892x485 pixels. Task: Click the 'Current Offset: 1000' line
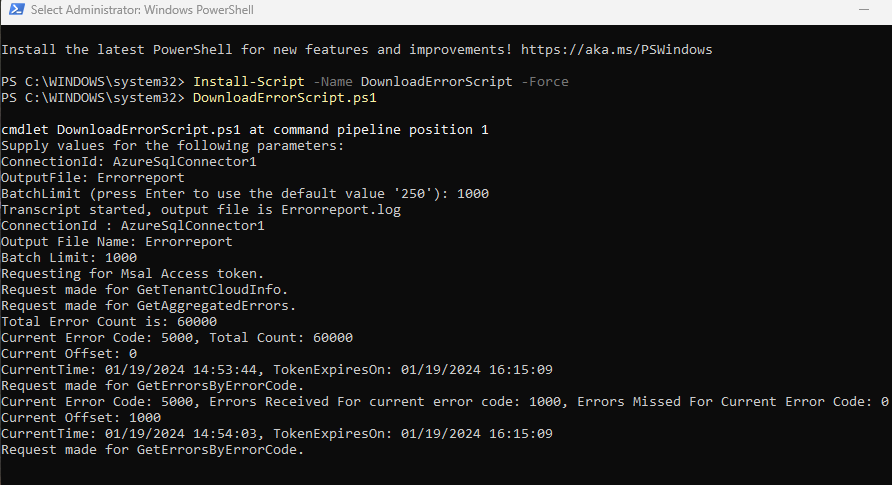point(81,417)
